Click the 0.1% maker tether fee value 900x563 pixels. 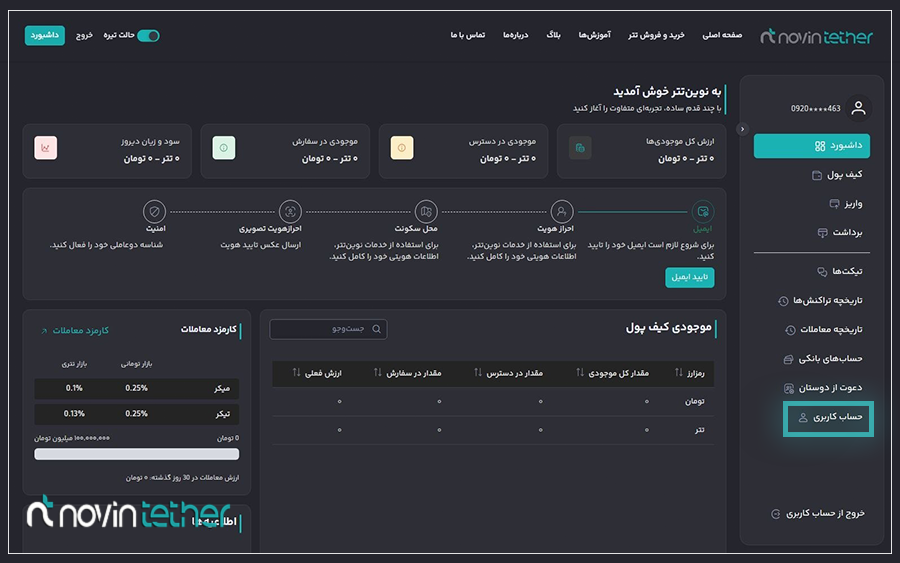74,389
